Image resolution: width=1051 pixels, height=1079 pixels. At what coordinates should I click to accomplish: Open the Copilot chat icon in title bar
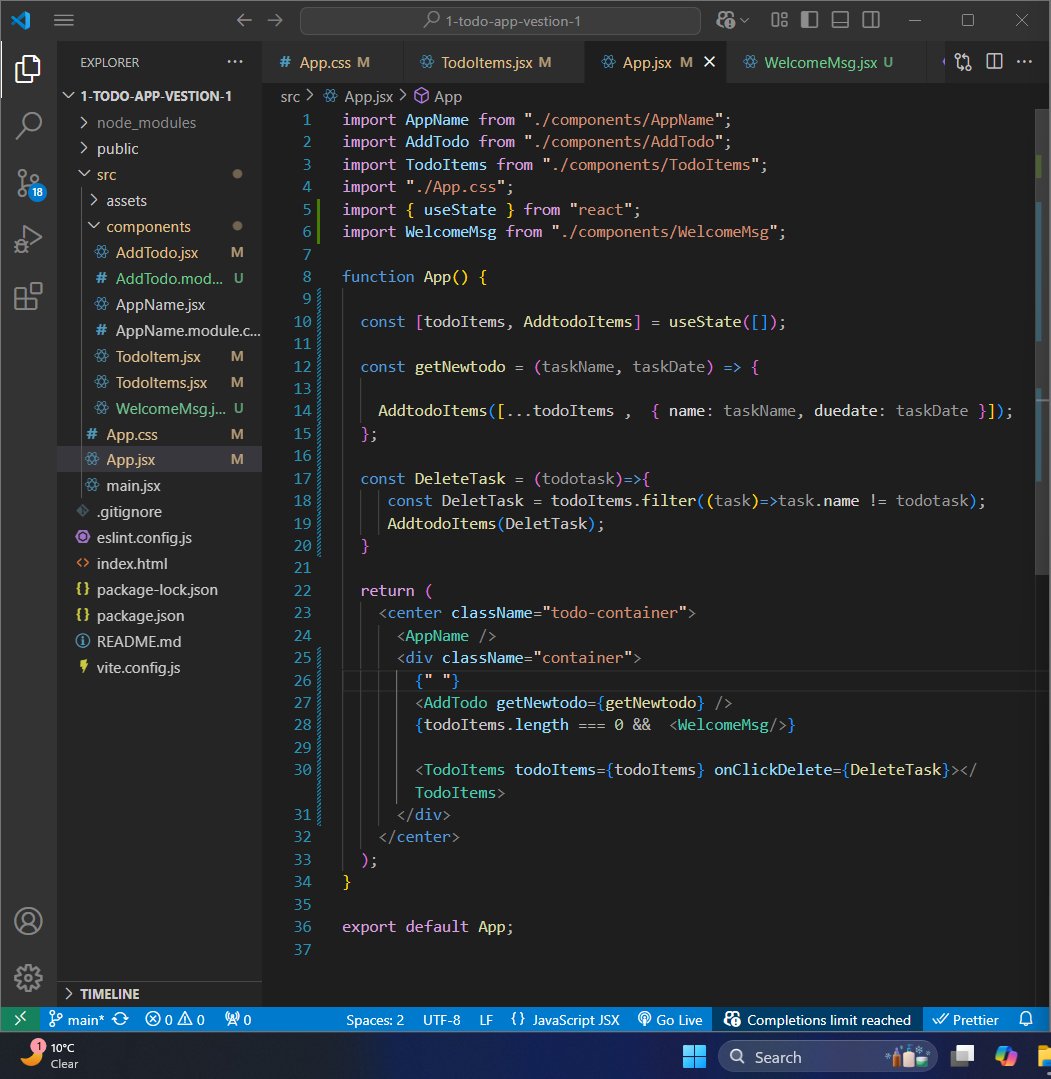[725, 20]
